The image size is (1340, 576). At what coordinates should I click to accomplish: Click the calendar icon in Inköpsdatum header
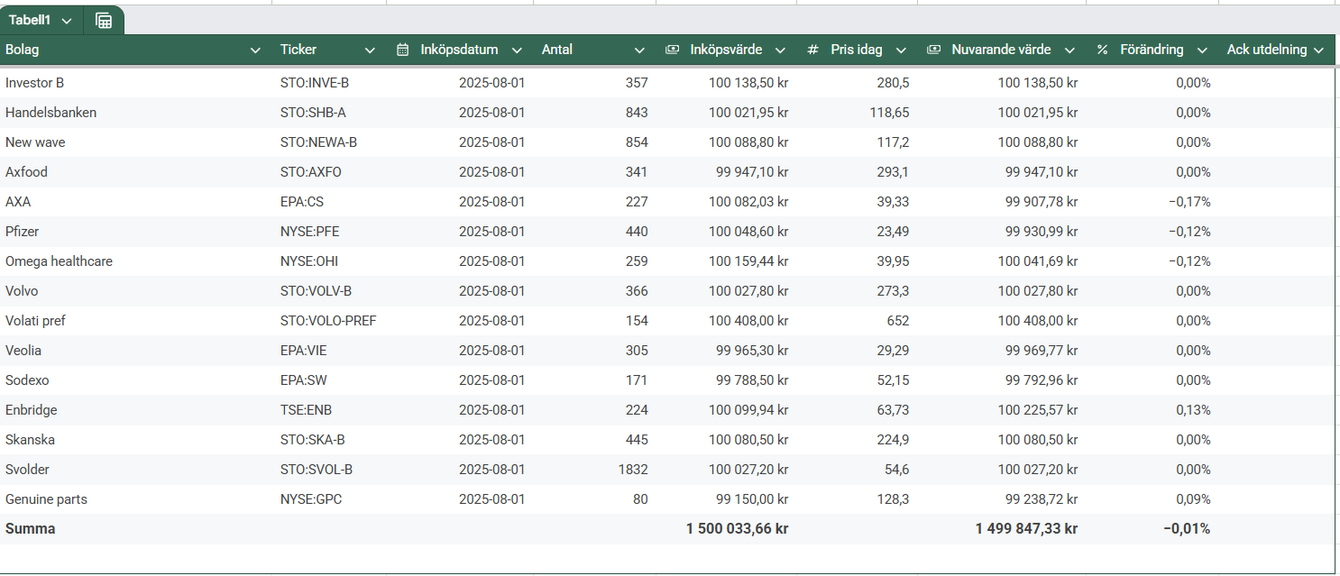click(x=403, y=50)
